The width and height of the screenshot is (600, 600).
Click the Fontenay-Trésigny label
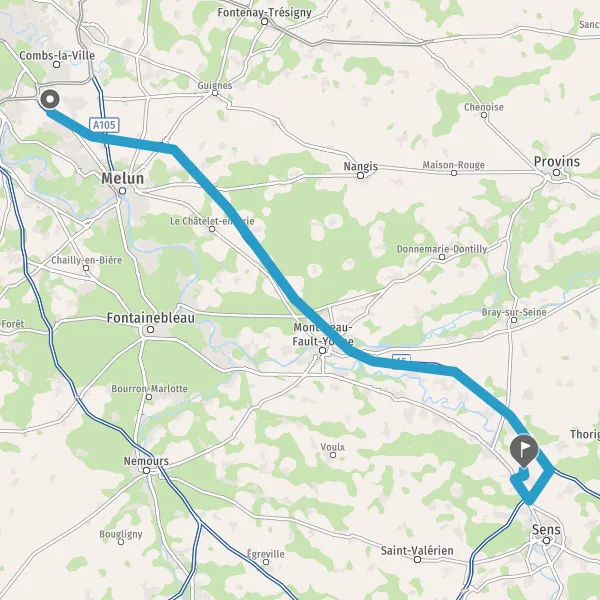264,12
